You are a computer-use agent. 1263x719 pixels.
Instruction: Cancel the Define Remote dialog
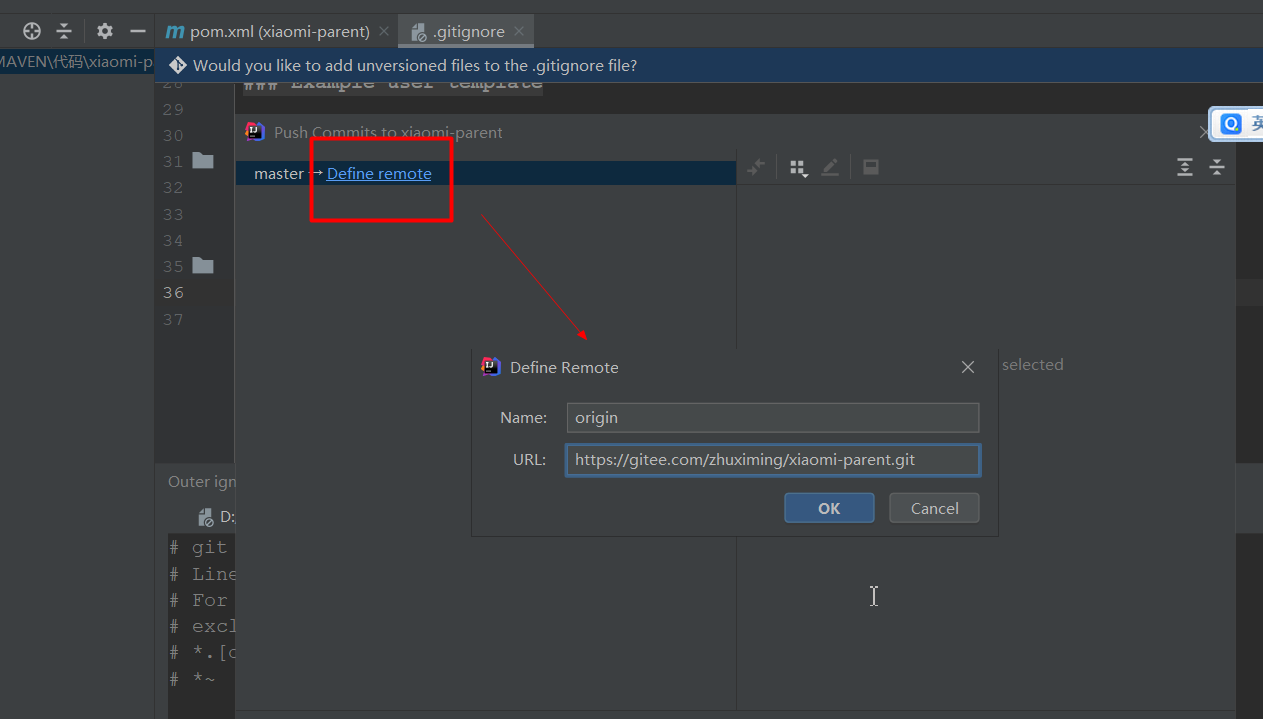coord(934,508)
